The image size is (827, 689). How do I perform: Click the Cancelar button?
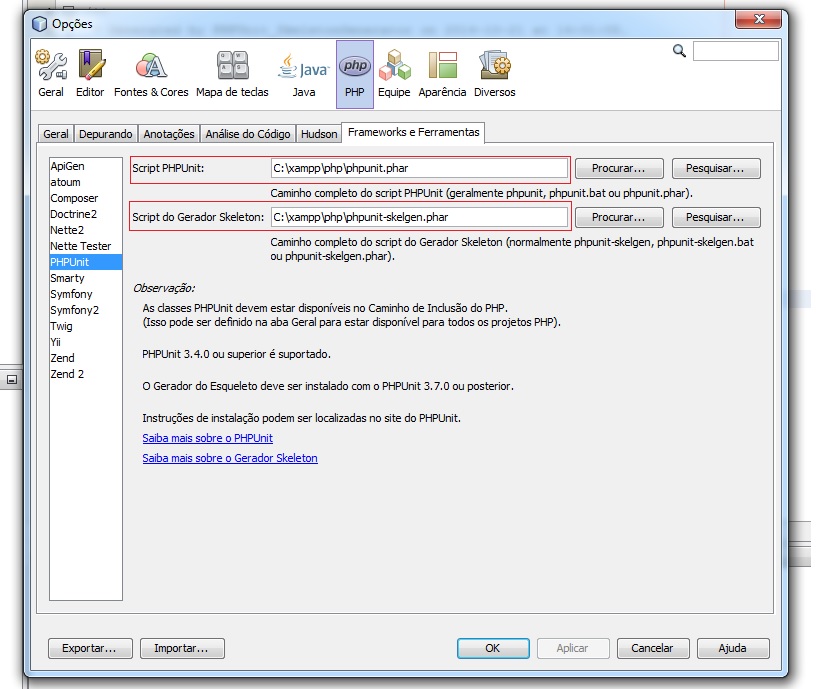653,648
